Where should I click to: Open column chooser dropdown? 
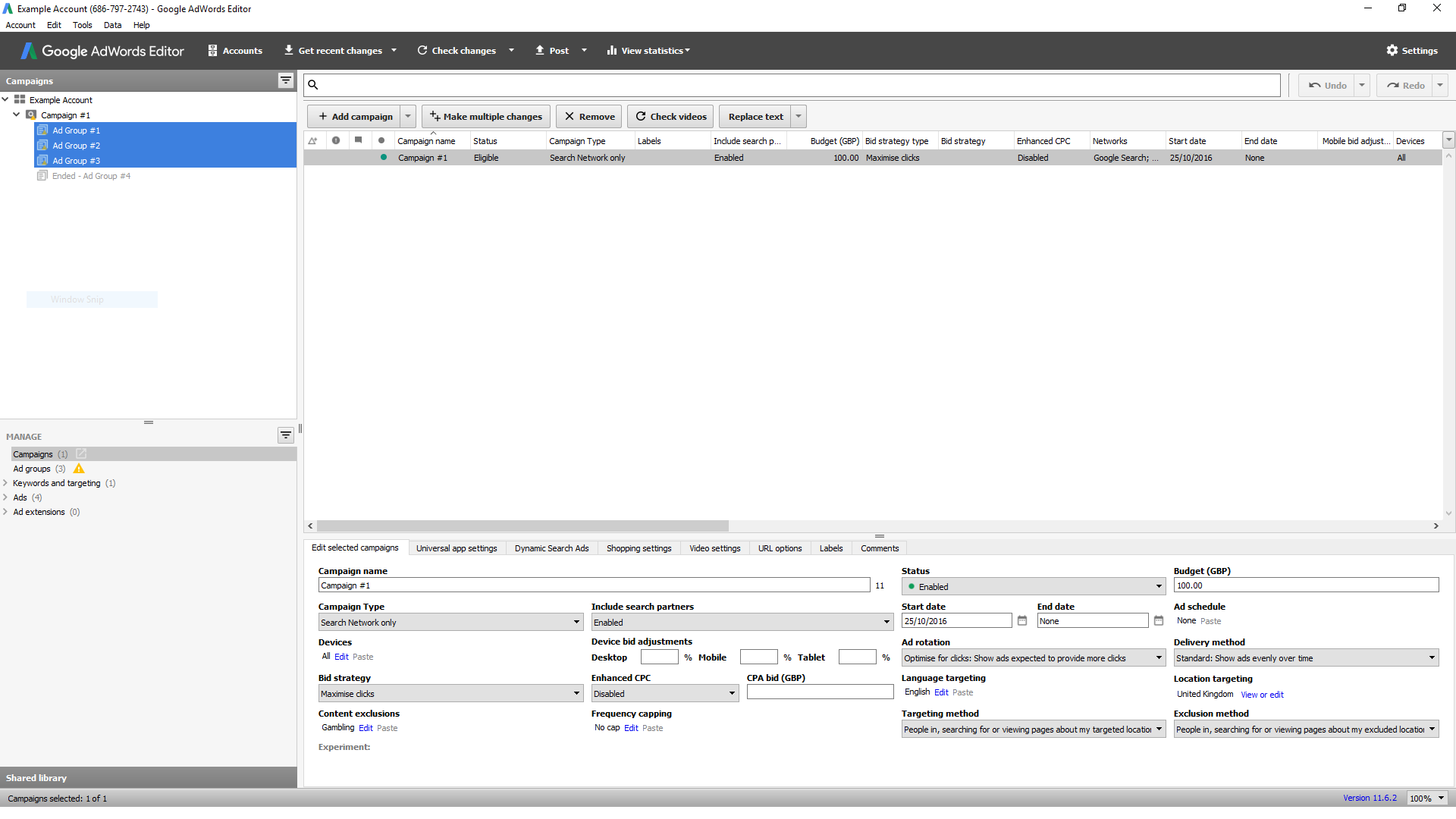click(x=1448, y=140)
